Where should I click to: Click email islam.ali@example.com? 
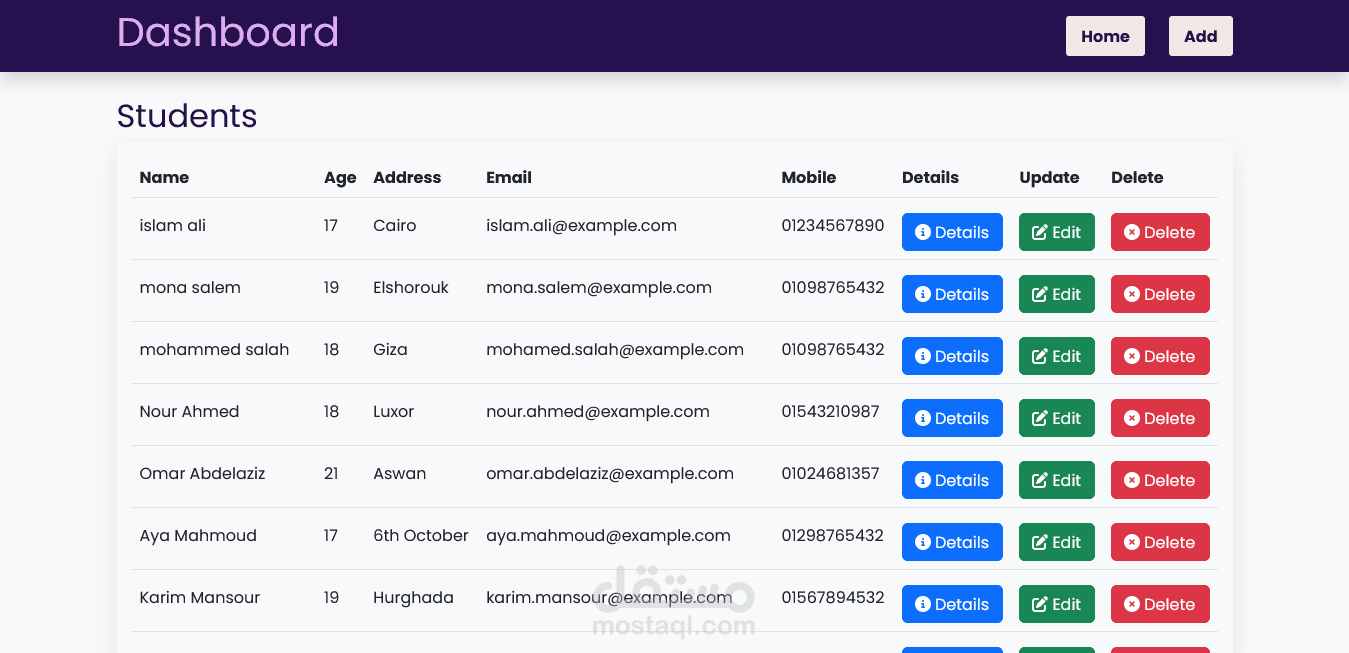pos(581,226)
